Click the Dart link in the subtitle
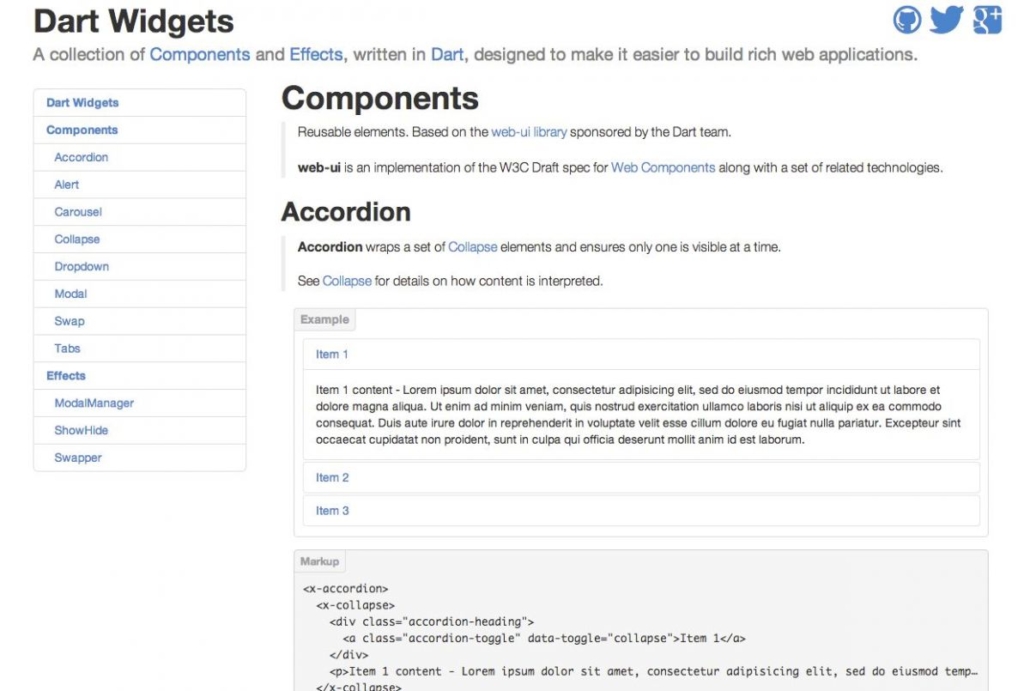 447,54
